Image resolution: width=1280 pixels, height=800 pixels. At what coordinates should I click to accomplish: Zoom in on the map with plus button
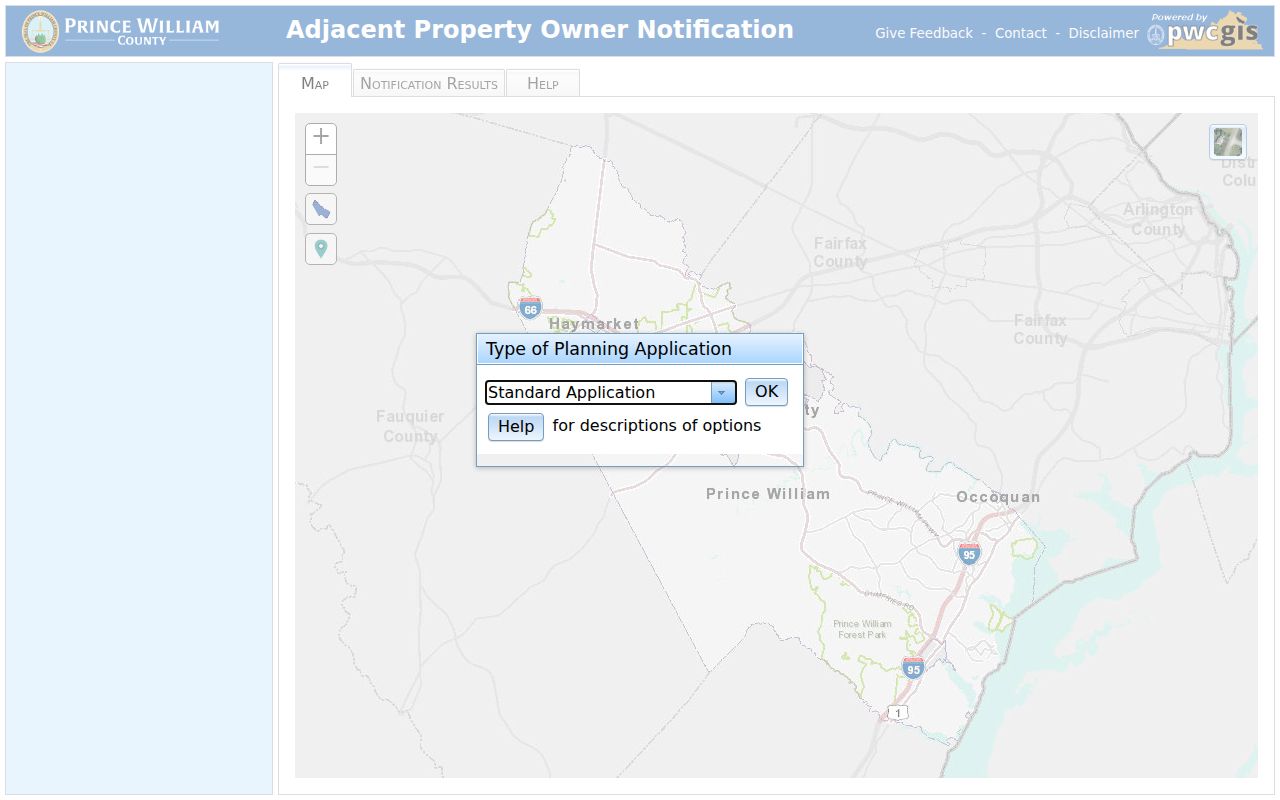[321, 139]
